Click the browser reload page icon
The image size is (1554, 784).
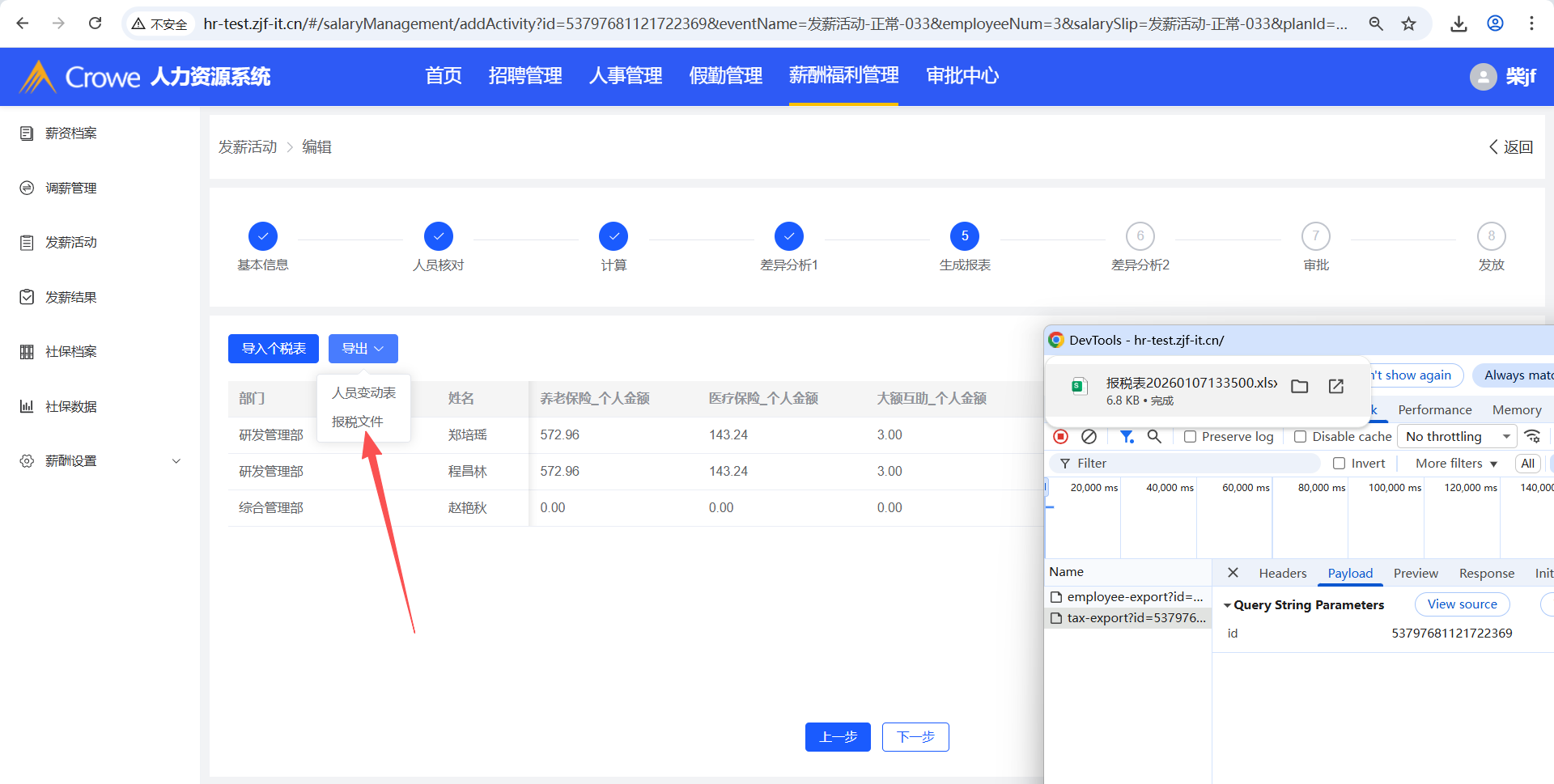point(96,23)
